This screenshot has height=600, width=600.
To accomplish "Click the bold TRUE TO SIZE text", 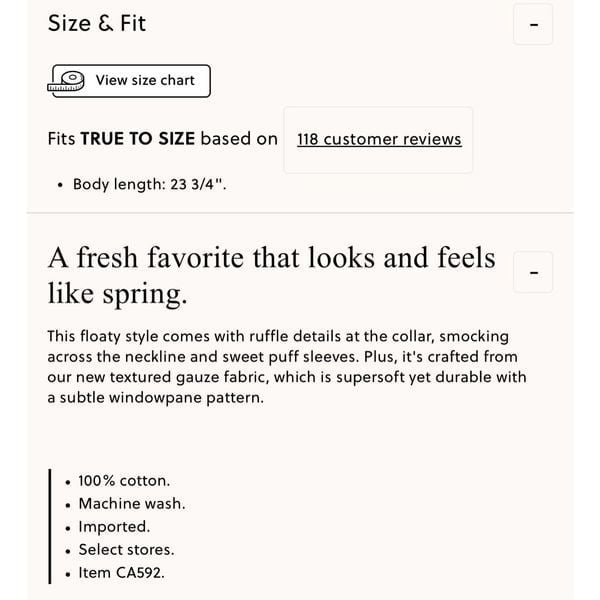I will pyautogui.click(x=138, y=139).
